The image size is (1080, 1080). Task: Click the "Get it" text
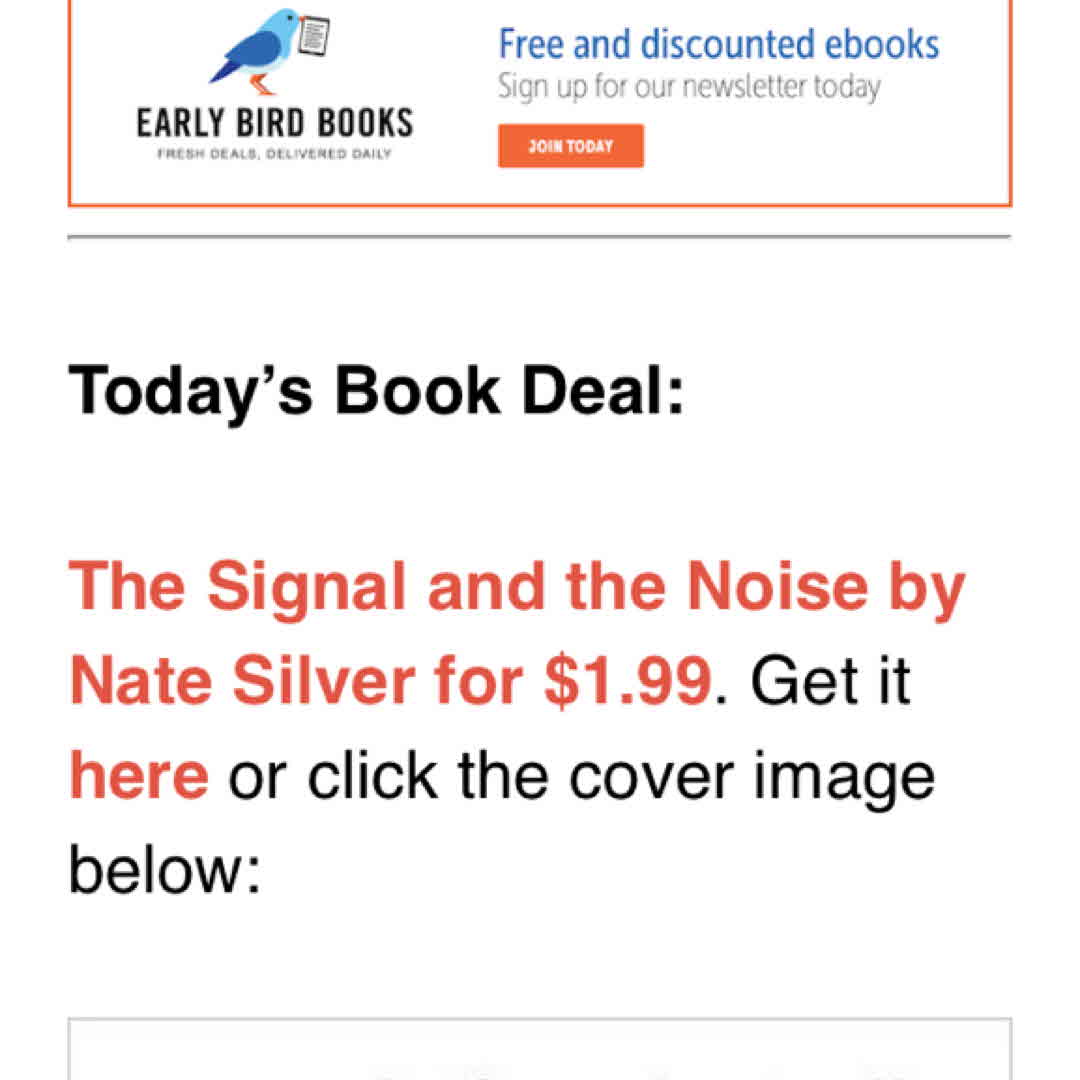pyautogui.click(x=830, y=680)
